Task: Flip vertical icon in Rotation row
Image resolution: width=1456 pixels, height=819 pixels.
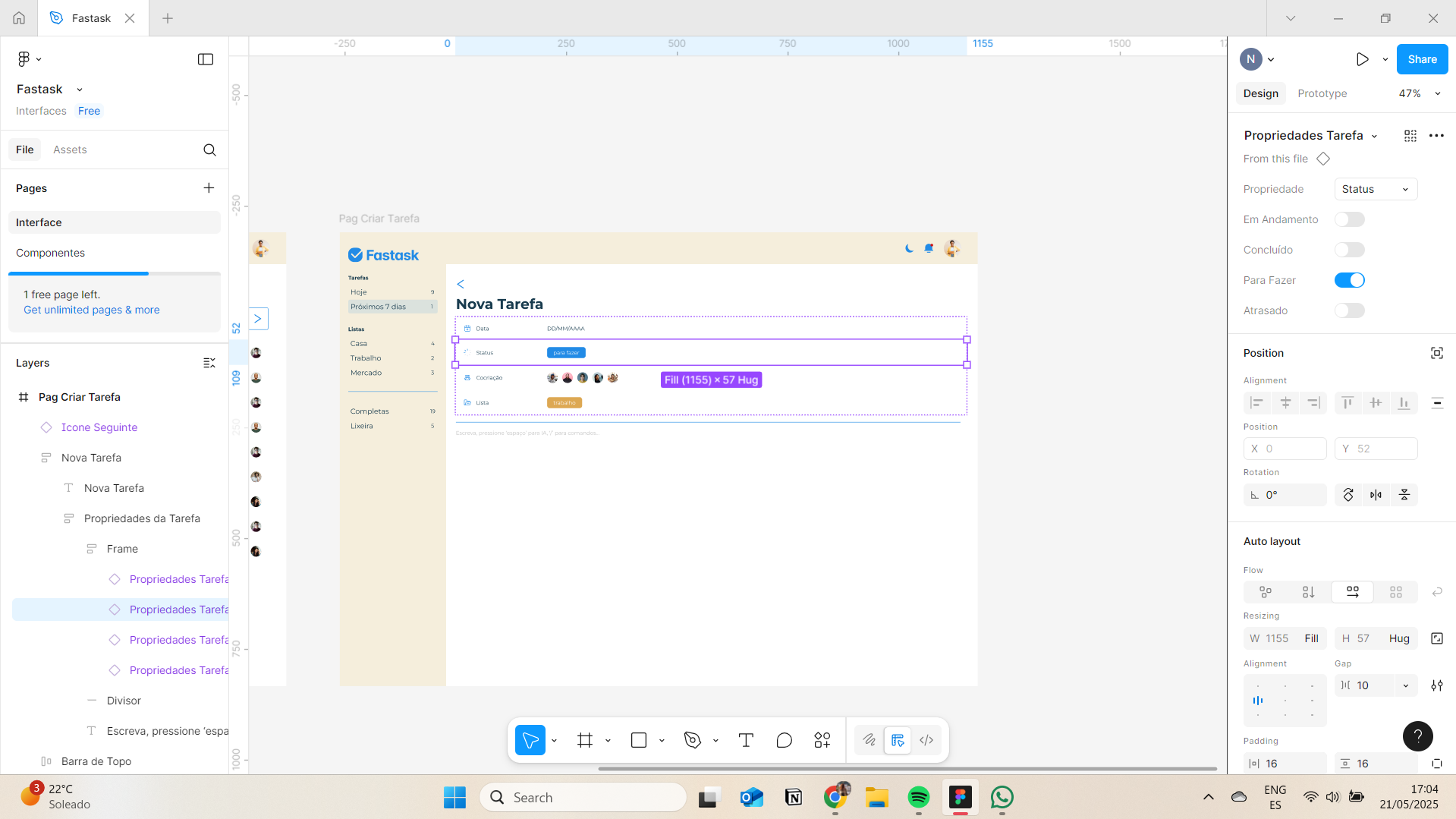Action: click(1404, 495)
